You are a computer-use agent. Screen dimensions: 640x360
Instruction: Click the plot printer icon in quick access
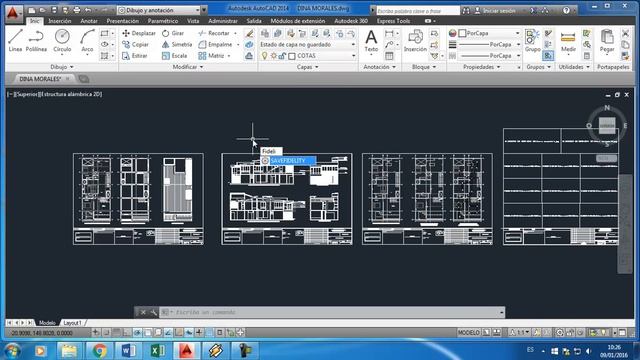76,10
